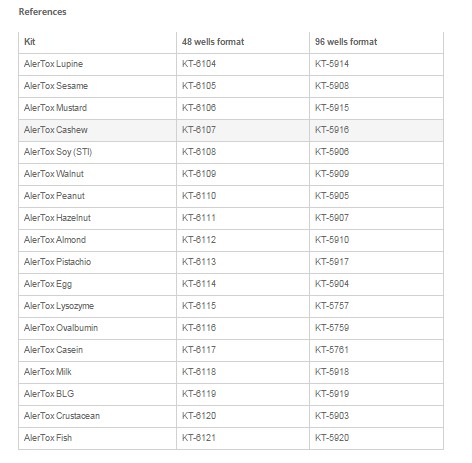Select KT-5757 in the Lysozyme row
Image resolution: width=472 pixels, height=463 pixels.
coord(332,306)
